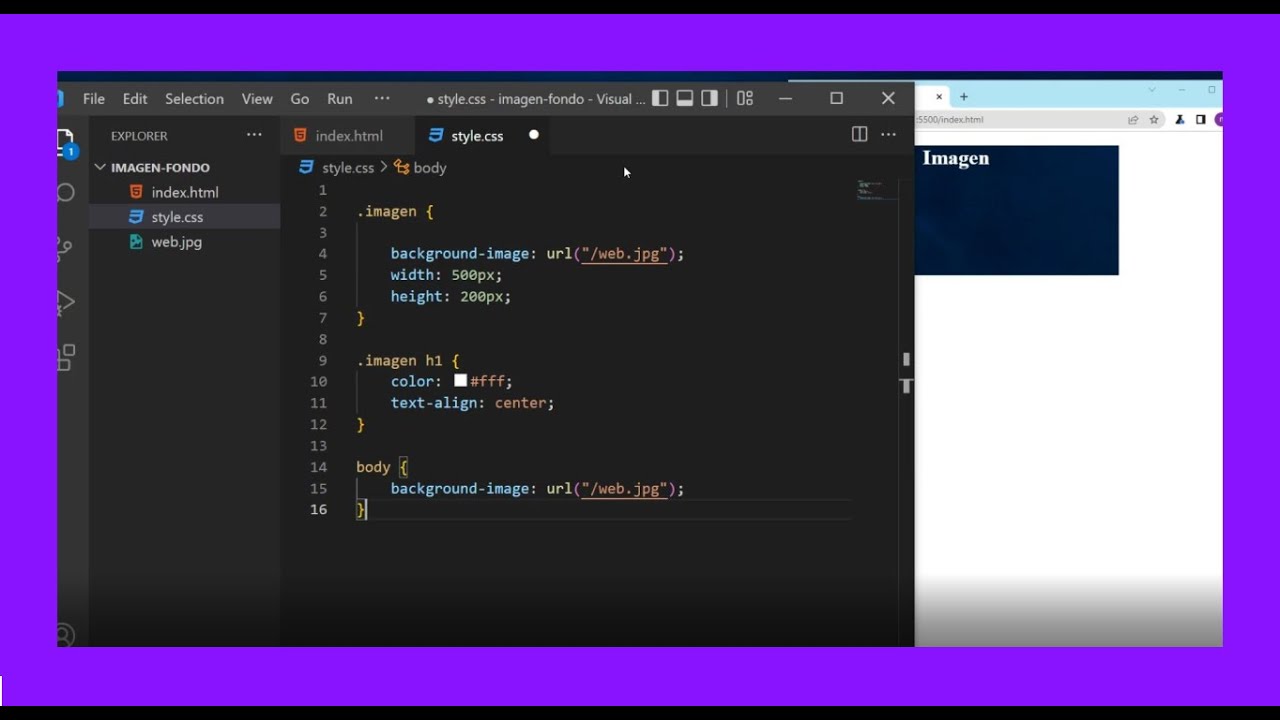Click the body symbol icon in breadcrumb
The image size is (1280, 720).
pyautogui.click(x=402, y=167)
